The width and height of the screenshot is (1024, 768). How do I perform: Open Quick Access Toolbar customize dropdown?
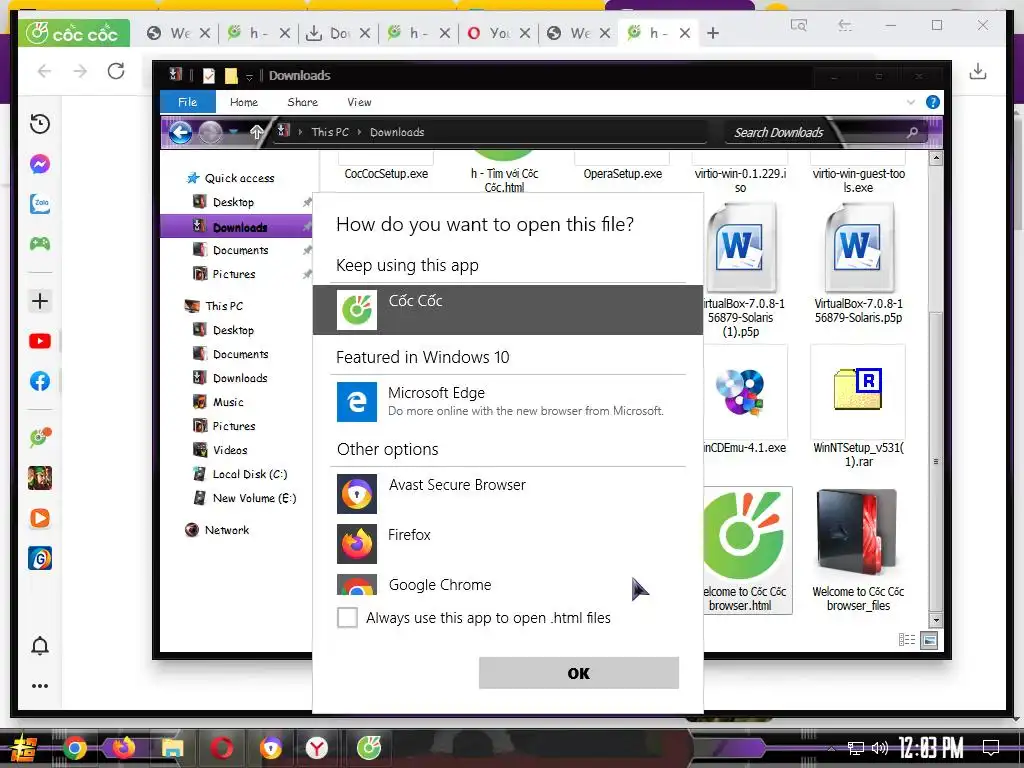click(249, 77)
